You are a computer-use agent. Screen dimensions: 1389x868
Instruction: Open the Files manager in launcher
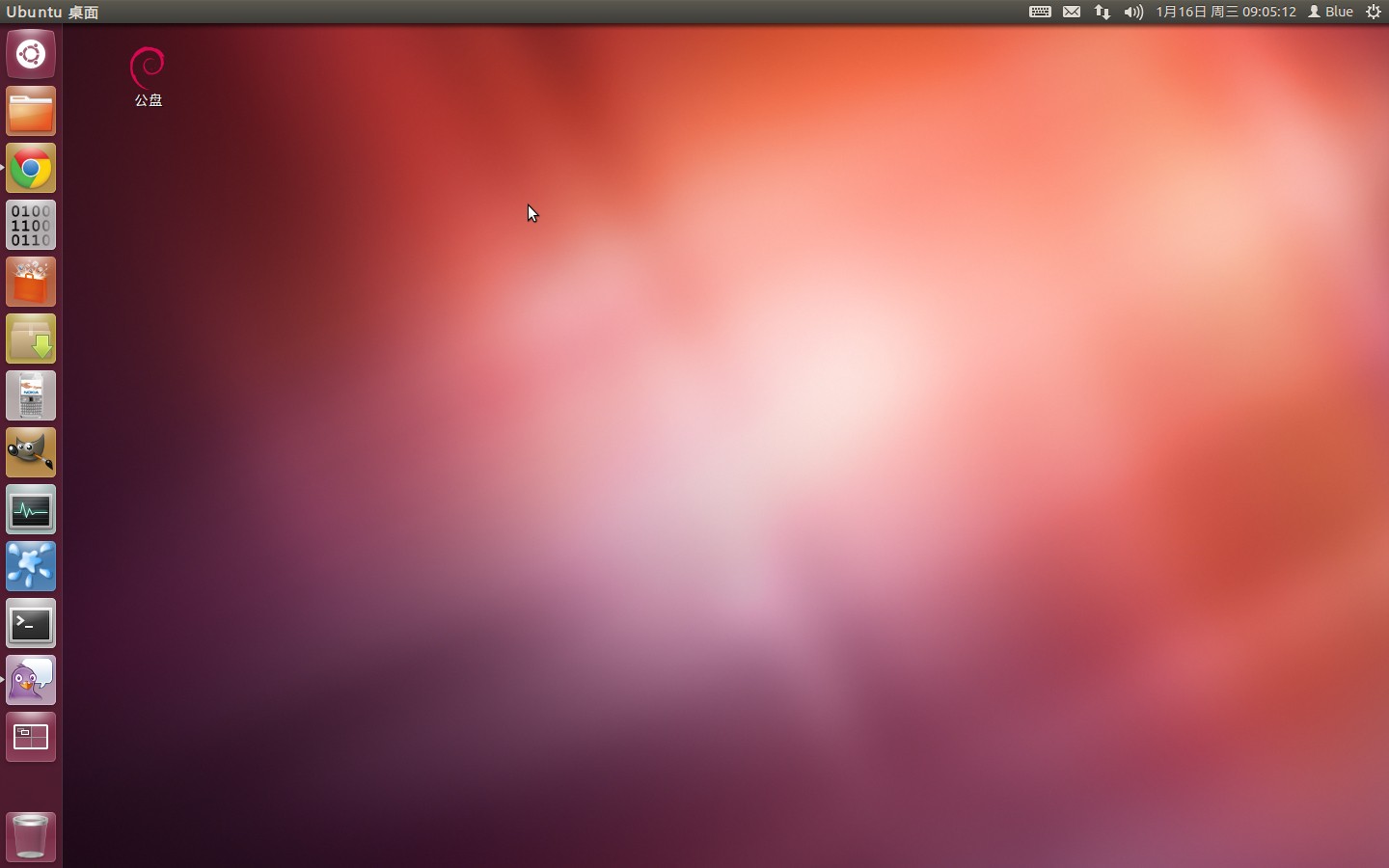click(31, 111)
